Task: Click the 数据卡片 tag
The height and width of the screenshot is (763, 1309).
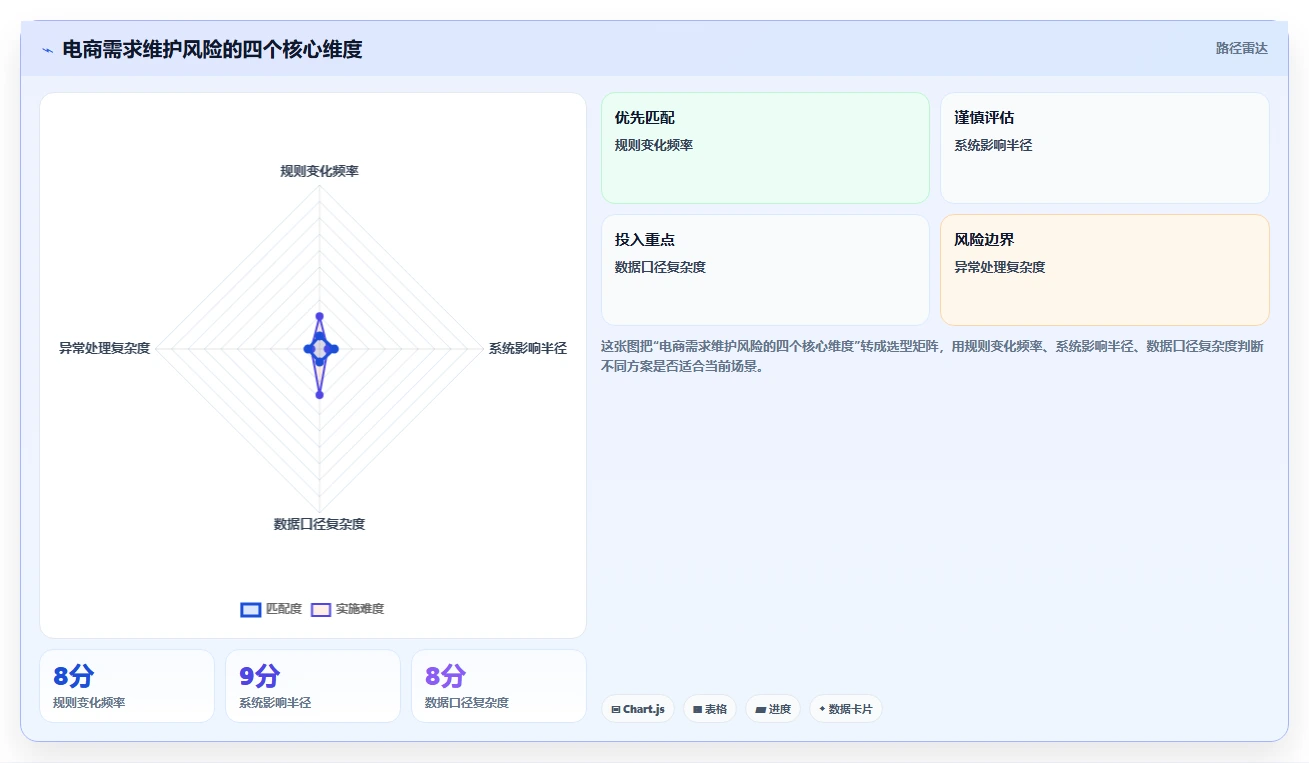Action: click(x=846, y=709)
